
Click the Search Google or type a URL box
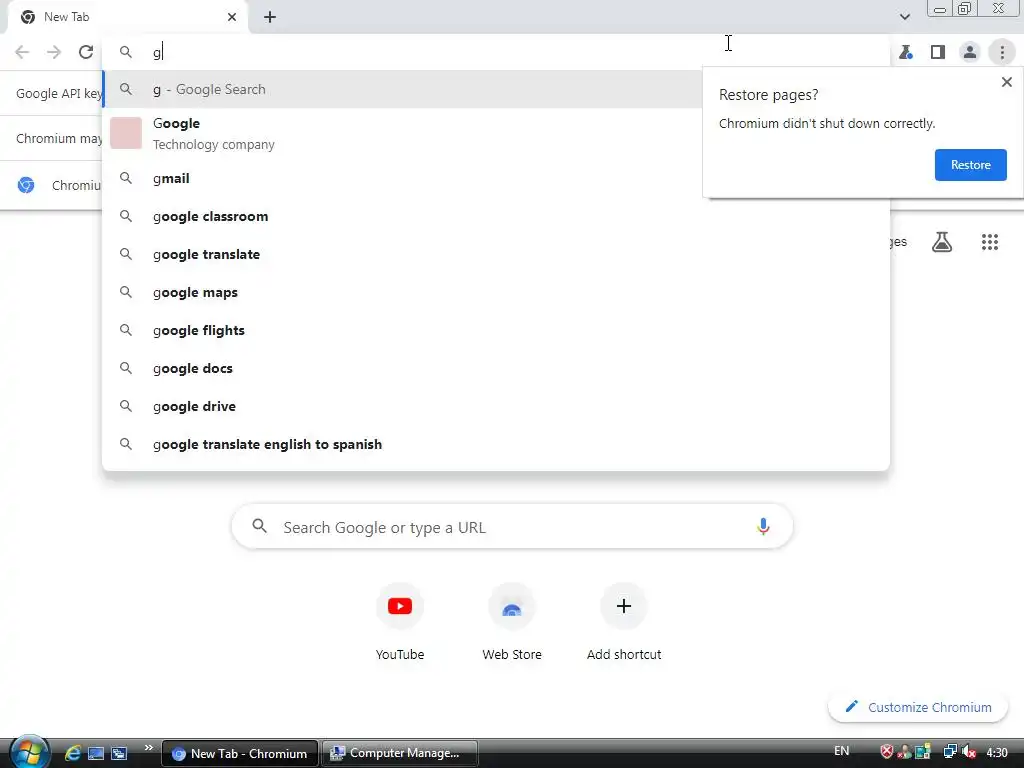[x=512, y=526]
